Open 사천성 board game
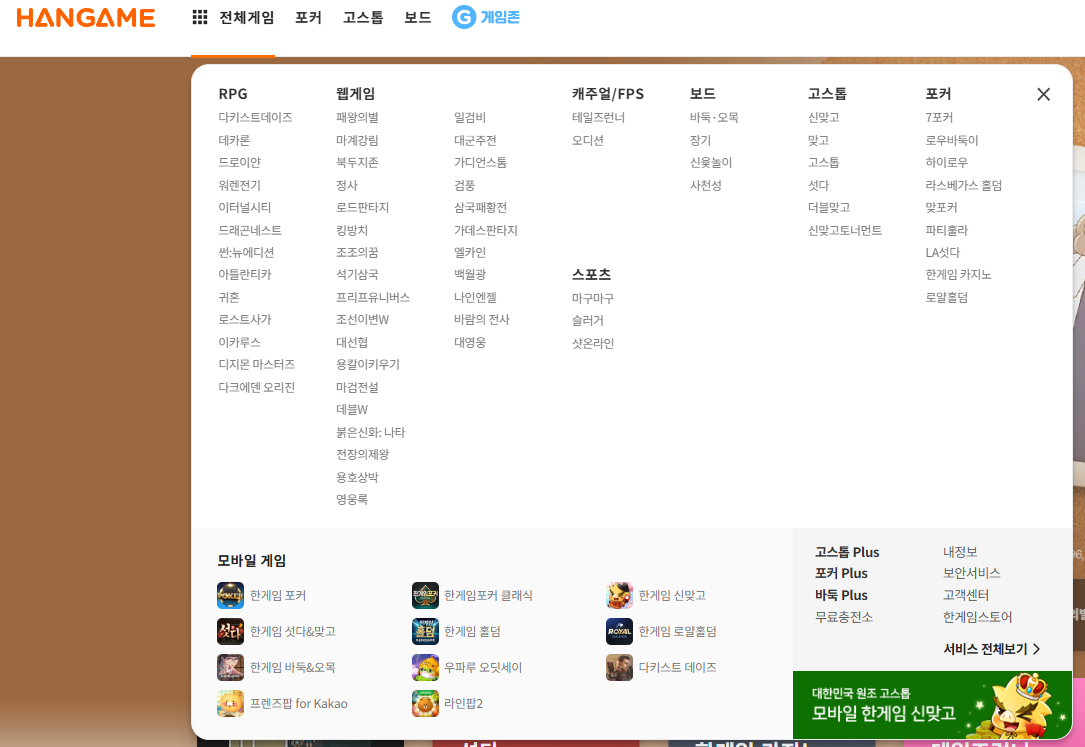This screenshot has height=747, width=1085. click(705, 185)
